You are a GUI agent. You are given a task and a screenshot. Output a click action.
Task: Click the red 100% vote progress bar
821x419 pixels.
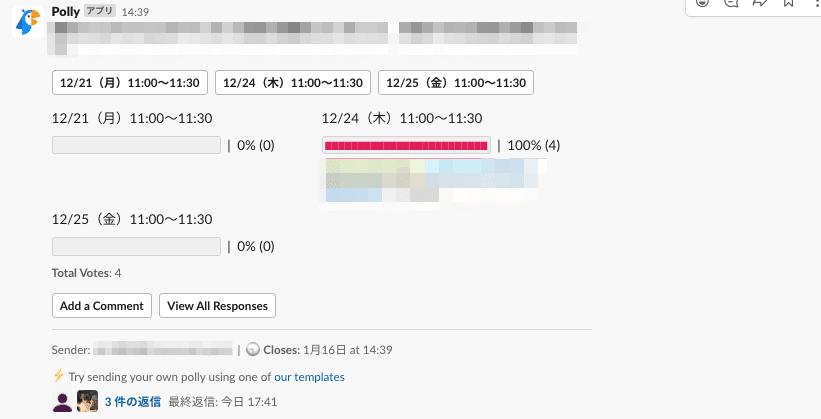click(x=406, y=146)
